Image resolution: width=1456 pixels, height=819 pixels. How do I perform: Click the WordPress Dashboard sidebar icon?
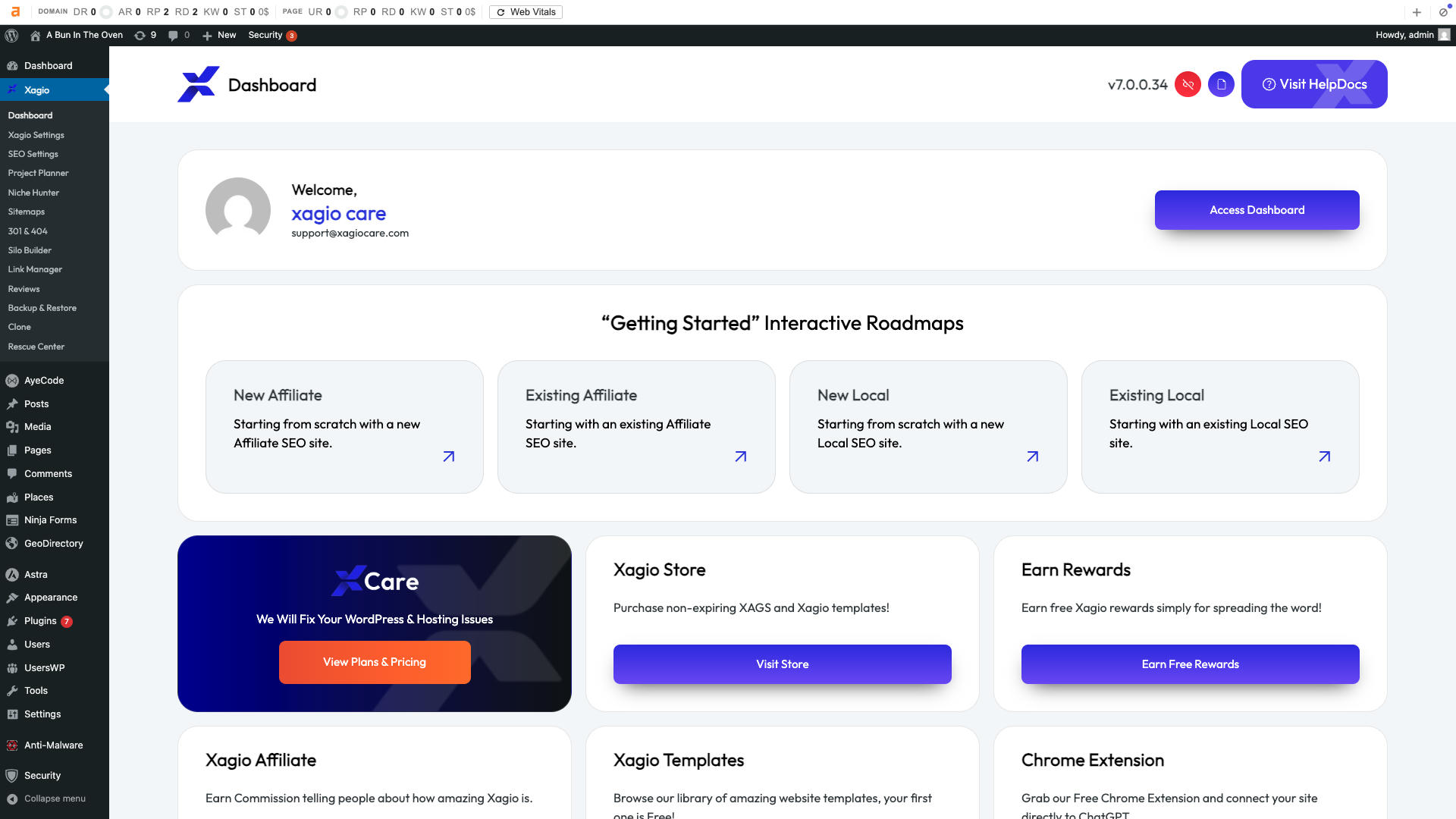tap(12, 66)
